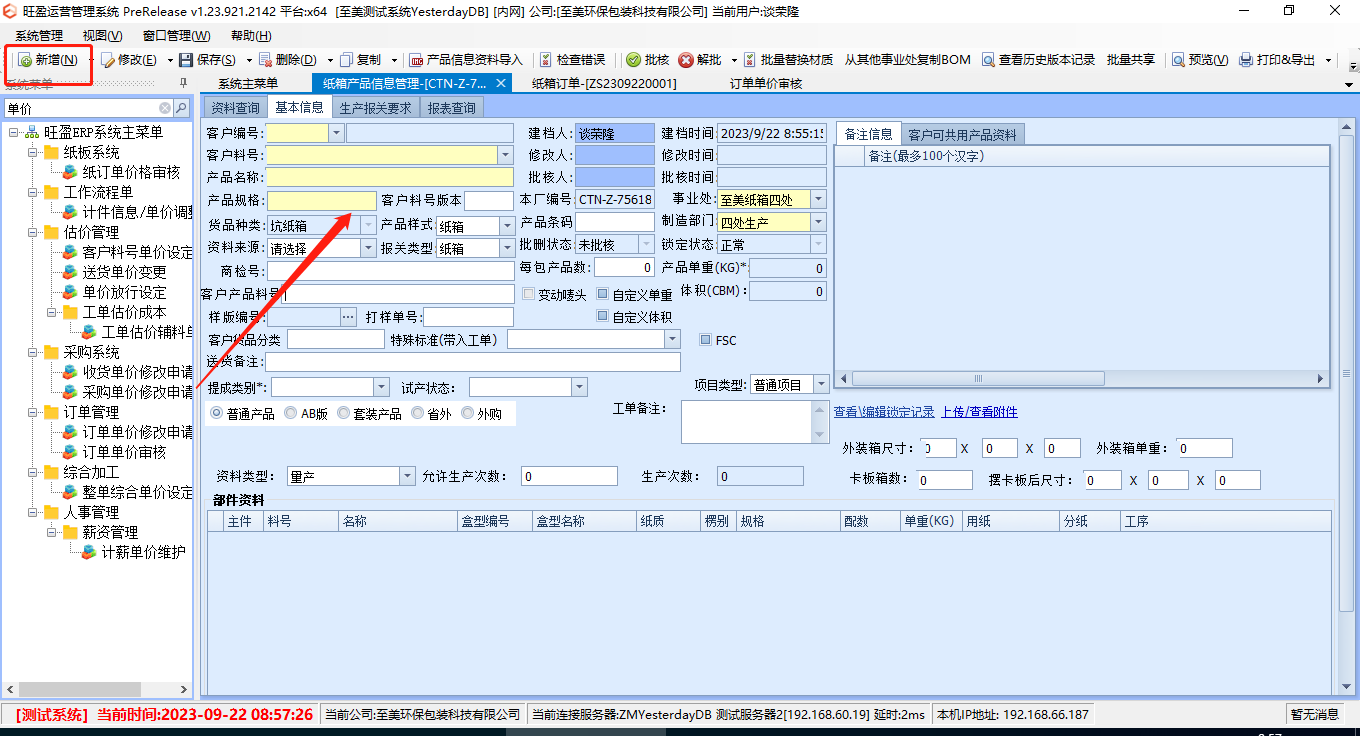Click the 产品规格 input field
The image size is (1360, 736).
pyautogui.click(x=321, y=200)
